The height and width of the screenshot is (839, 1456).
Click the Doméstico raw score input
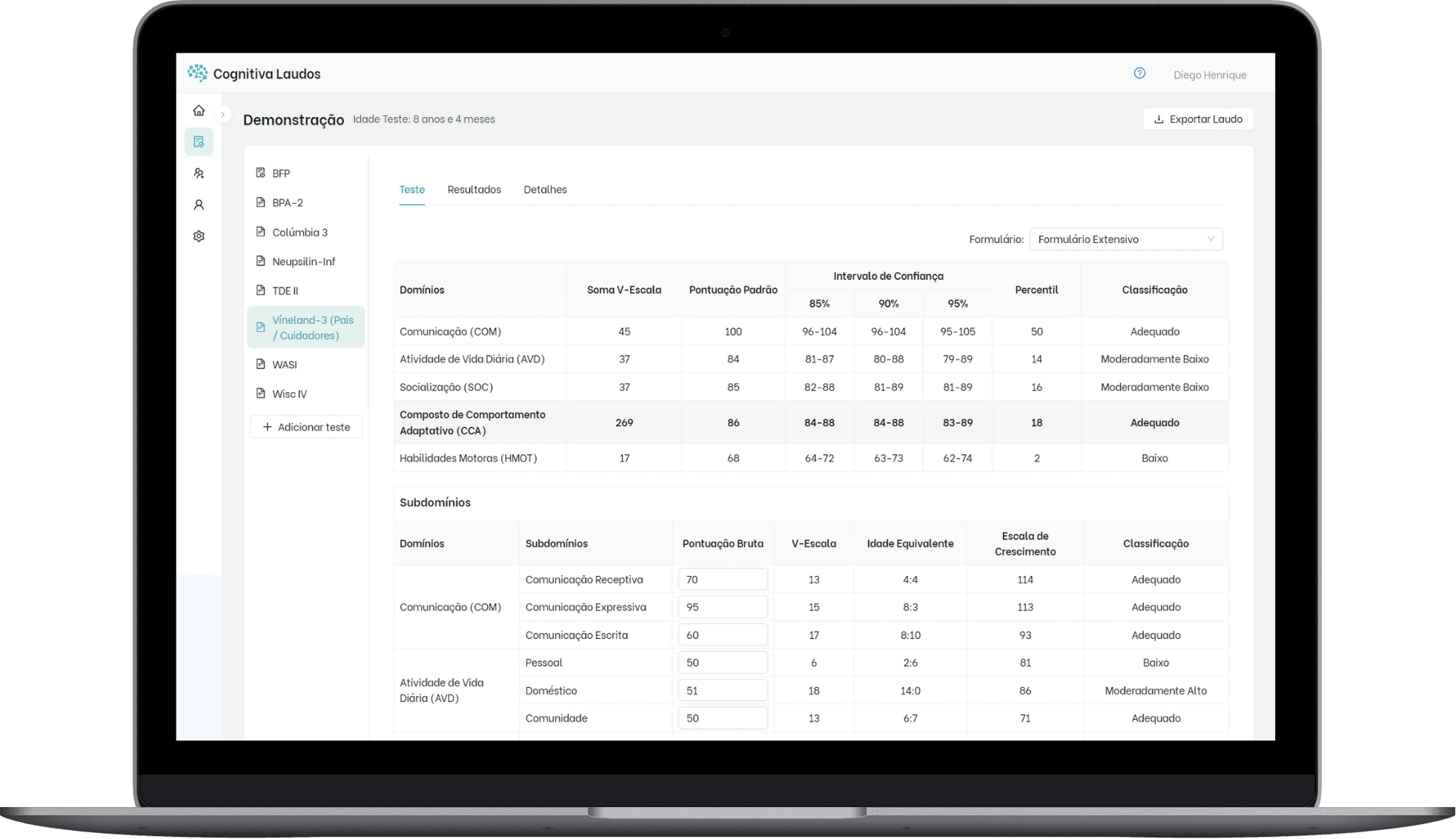722,691
